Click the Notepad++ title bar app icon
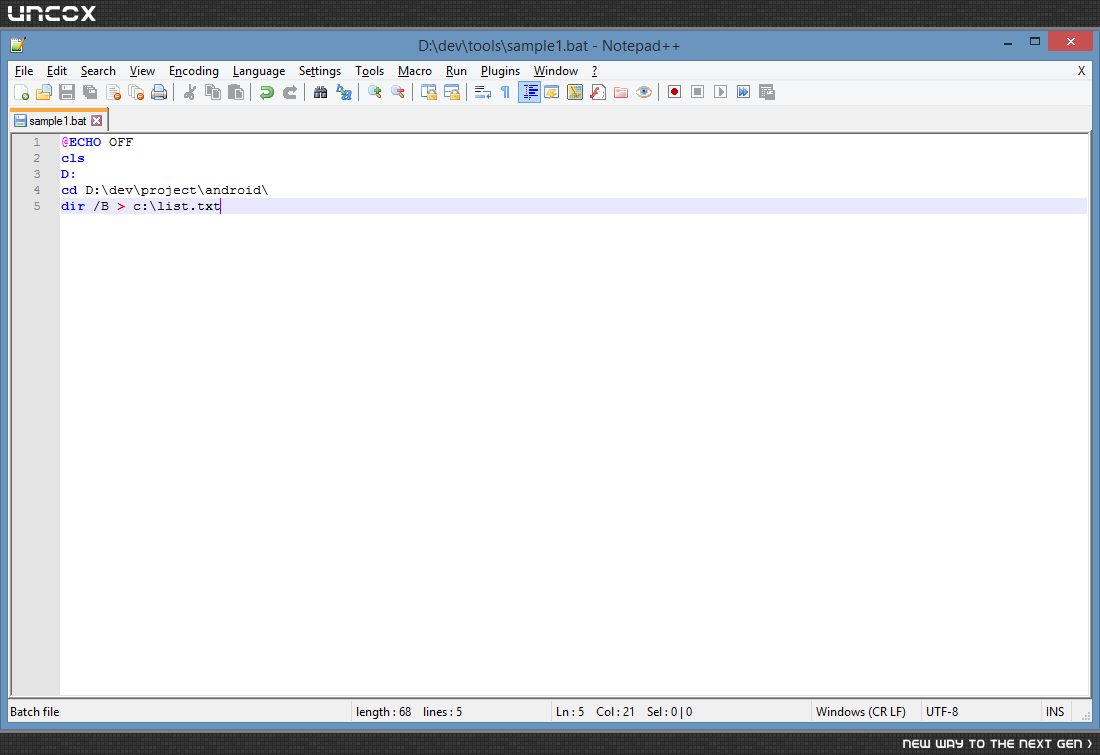The width and height of the screenshot is (1100, 755). point(18,45)
